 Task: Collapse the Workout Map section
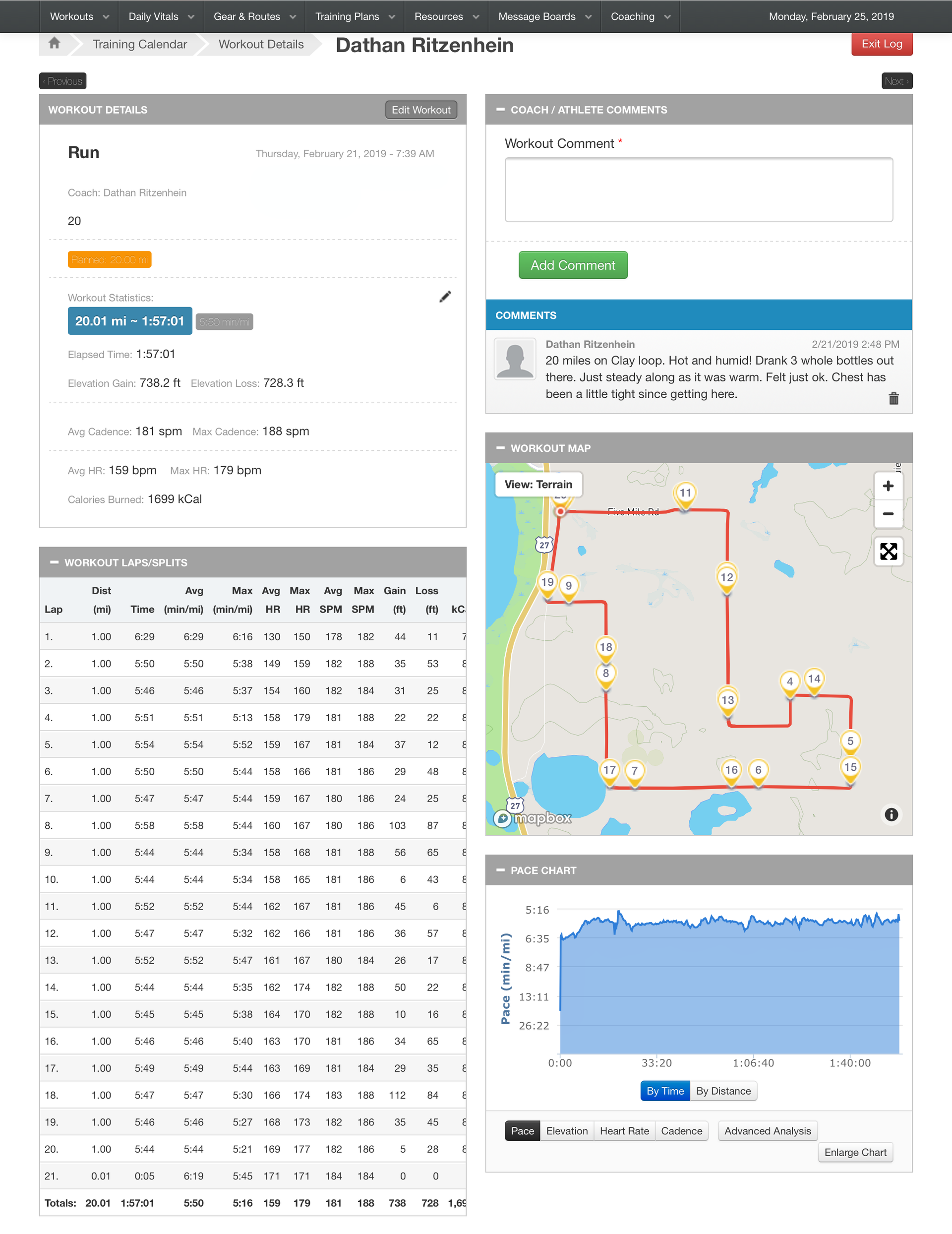500,448
